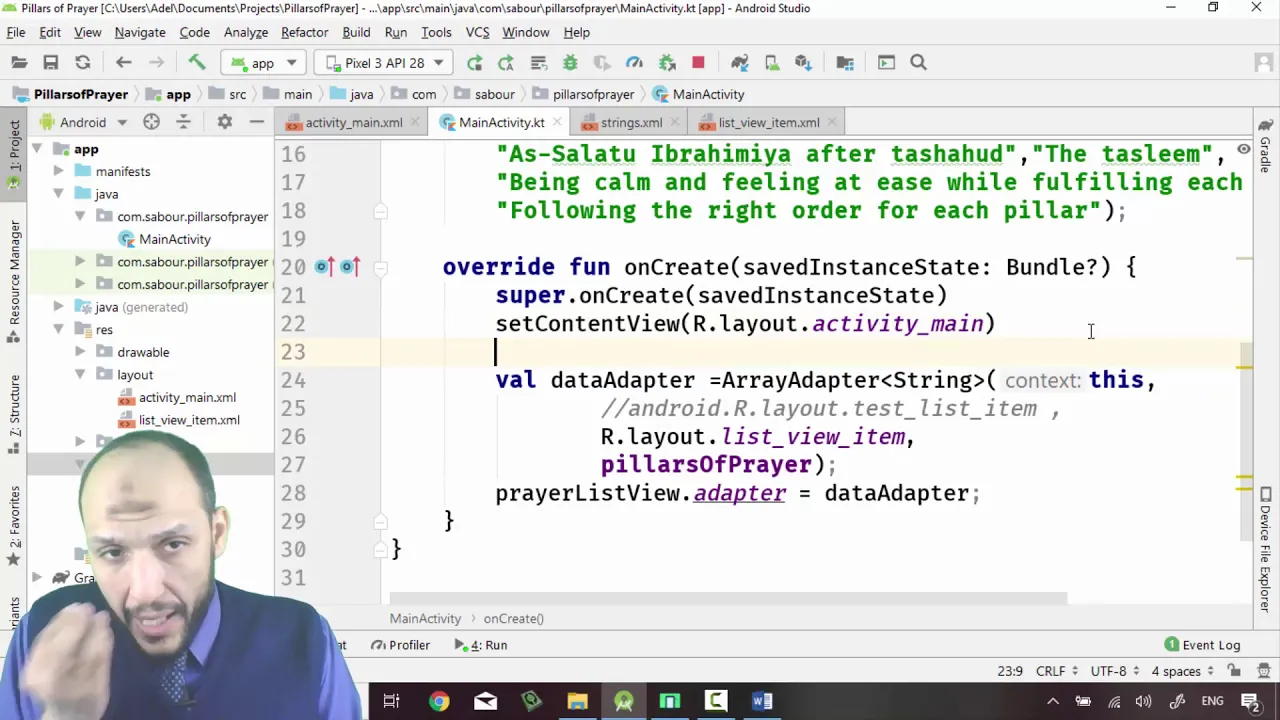Collapse all in project panel
Screen dimensions: 1280x720
(x=183, y=122)
